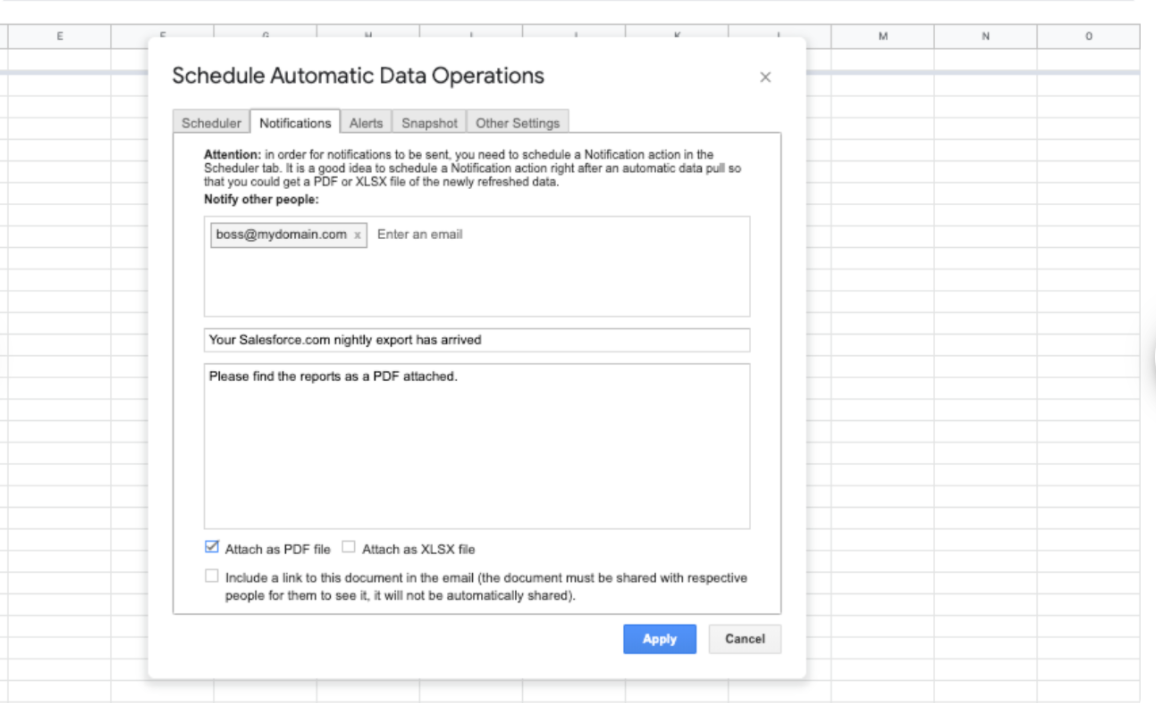Viewport: 1156px width, 703px height.
Task: Go to the Snapshot tab
Action: 430,122
